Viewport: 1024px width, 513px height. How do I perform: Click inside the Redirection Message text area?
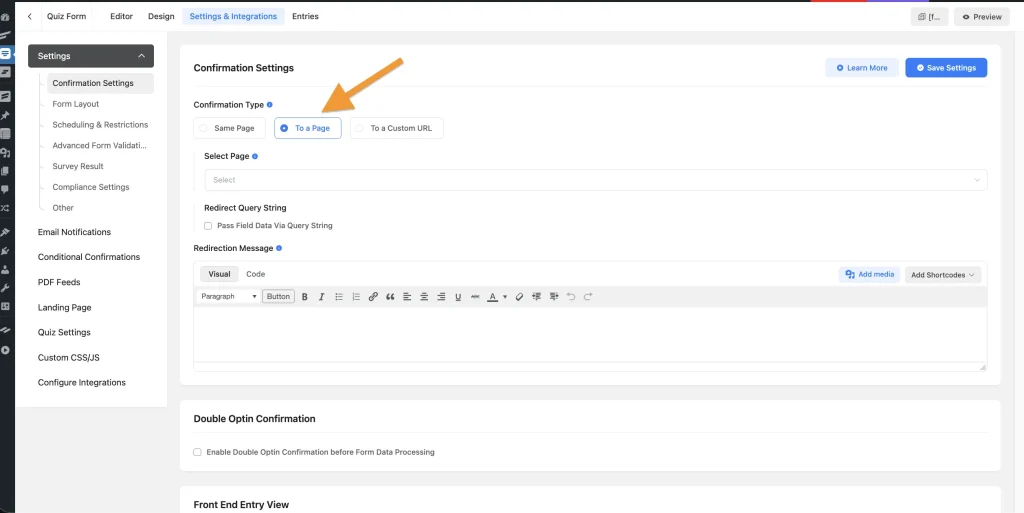click(590, 334)
